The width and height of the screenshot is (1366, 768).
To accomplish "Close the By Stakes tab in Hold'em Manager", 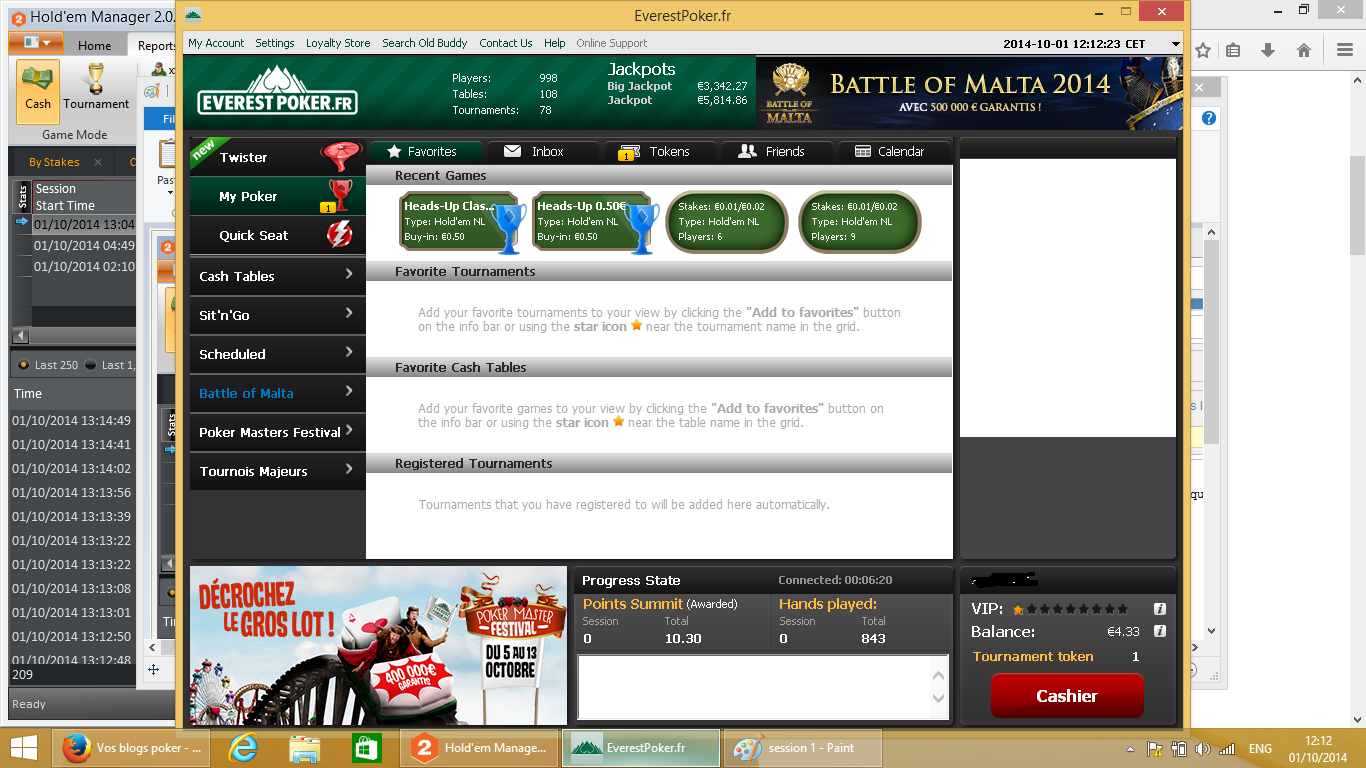I will tap(98, 162).
